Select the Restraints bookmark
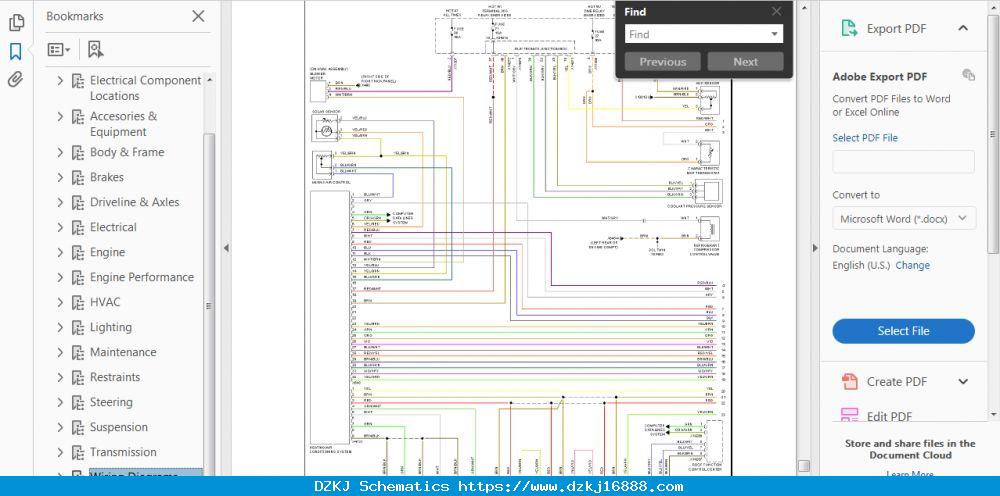The height and width of the screenshot is (496, 1000). click(115, 377)
